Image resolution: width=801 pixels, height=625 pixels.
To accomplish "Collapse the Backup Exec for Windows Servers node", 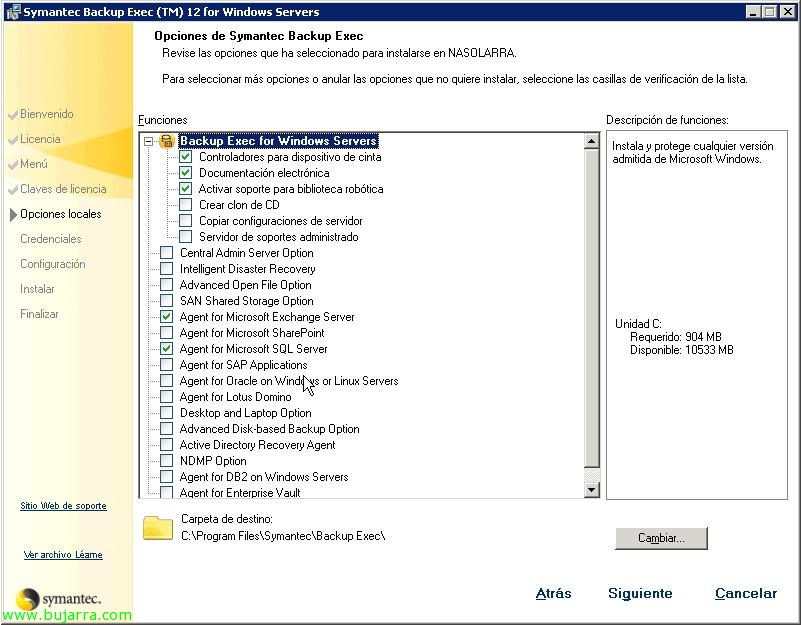I will 149,141.
